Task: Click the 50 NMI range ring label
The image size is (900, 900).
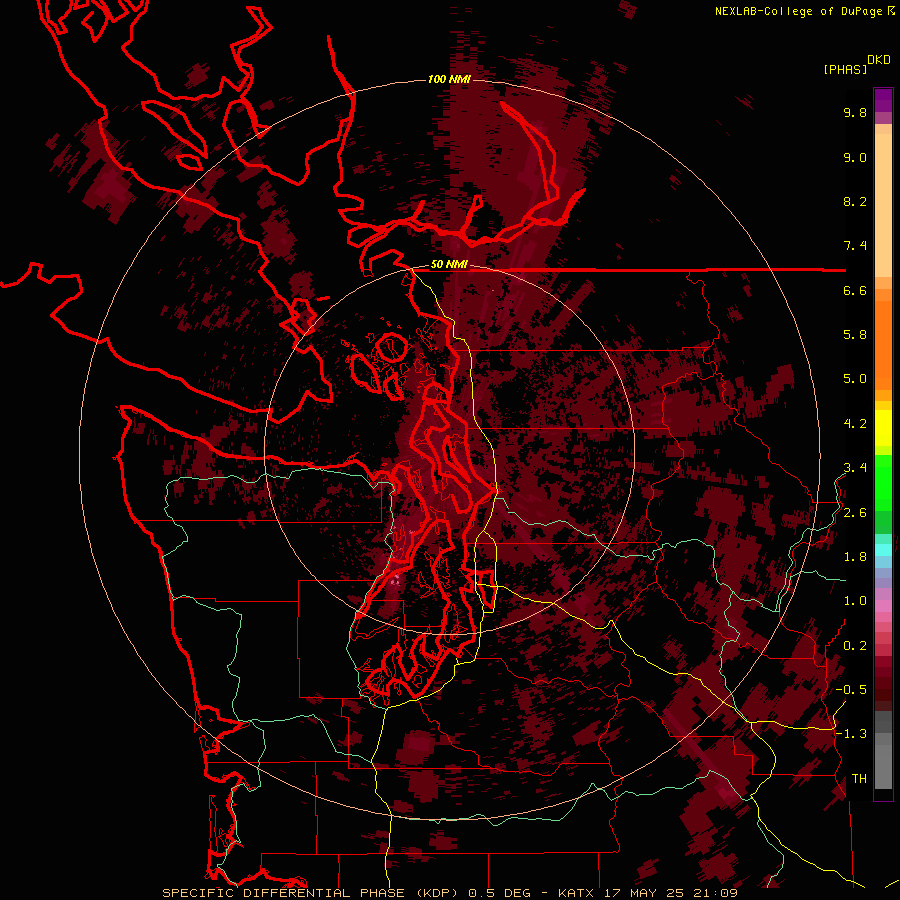Action: click(449, 265)
